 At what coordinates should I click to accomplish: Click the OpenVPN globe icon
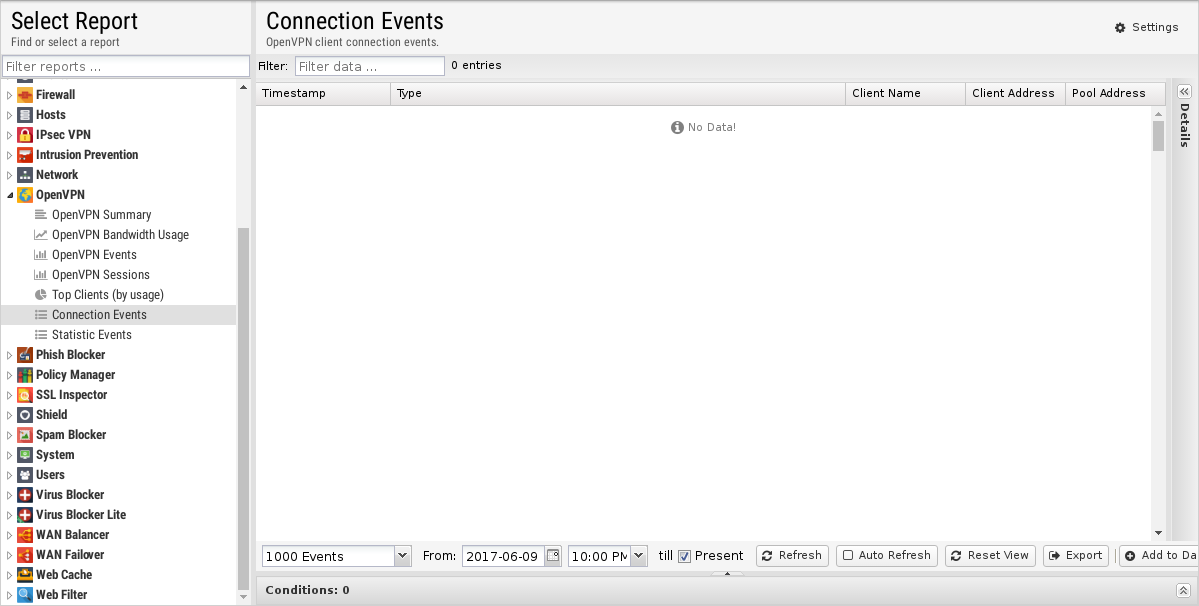point(24,195)
